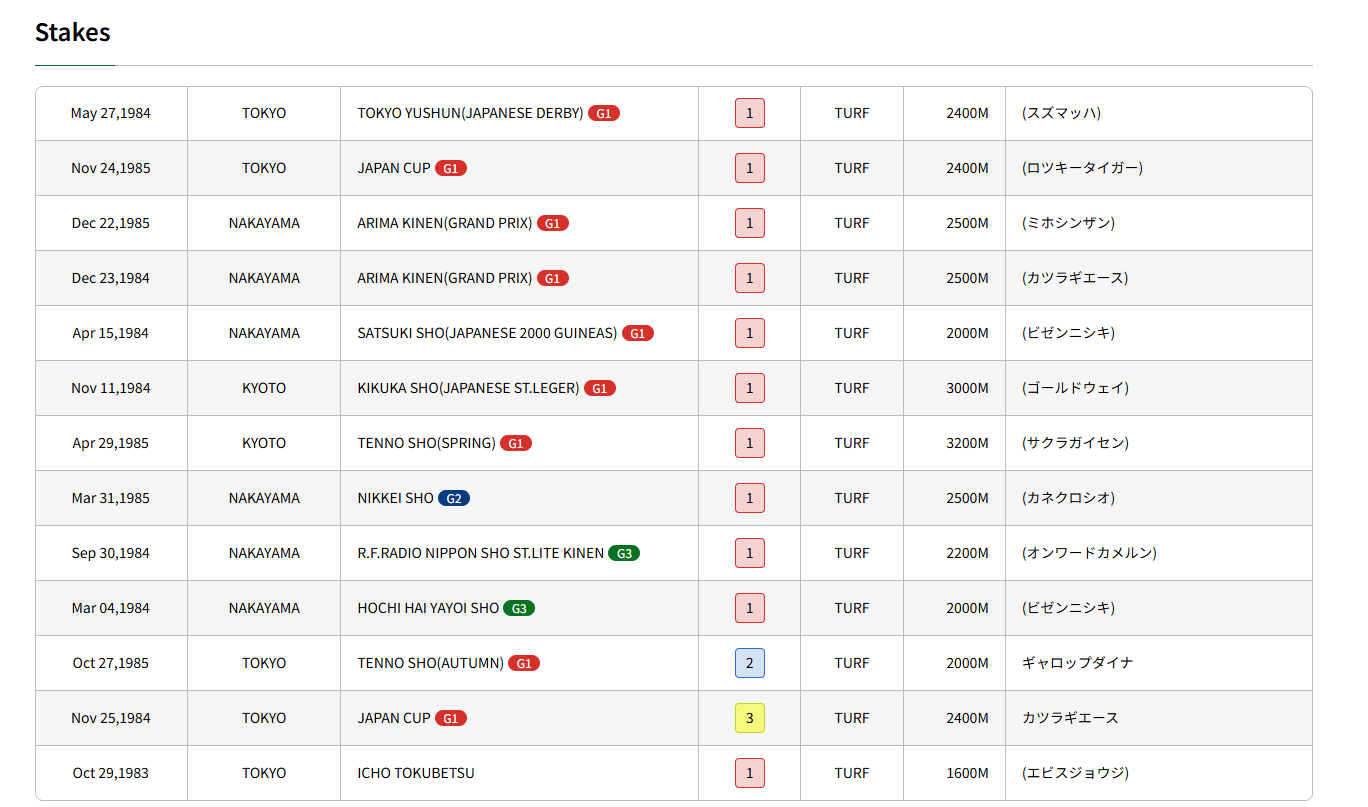Click the date Nov 11,1984

click(111, 388)
